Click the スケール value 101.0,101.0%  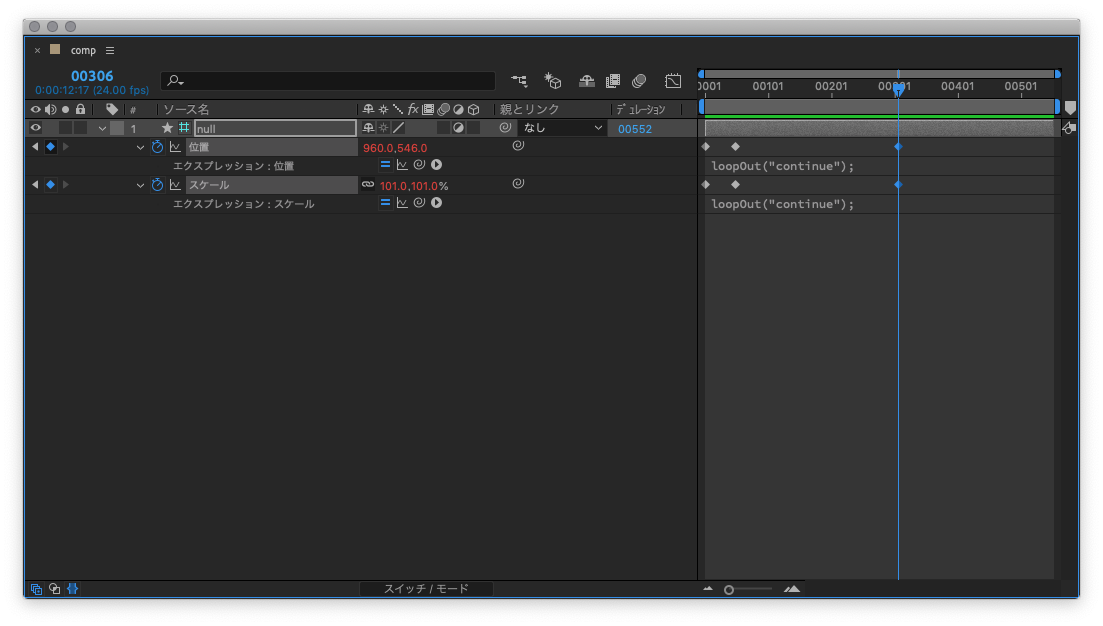pyautogui.click(x=414, y=186)
